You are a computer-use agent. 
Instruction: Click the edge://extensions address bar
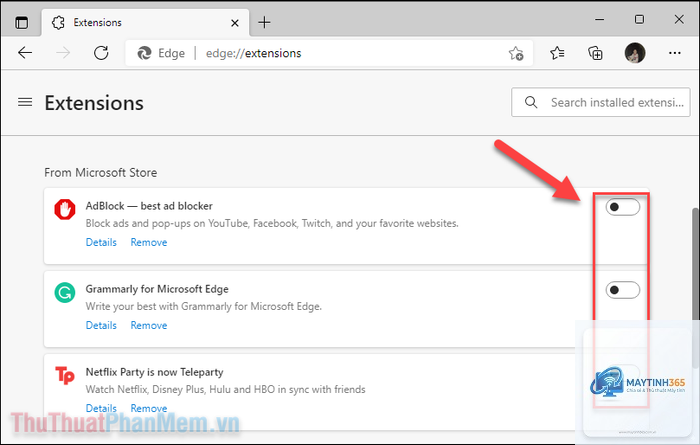coord(329,53)
